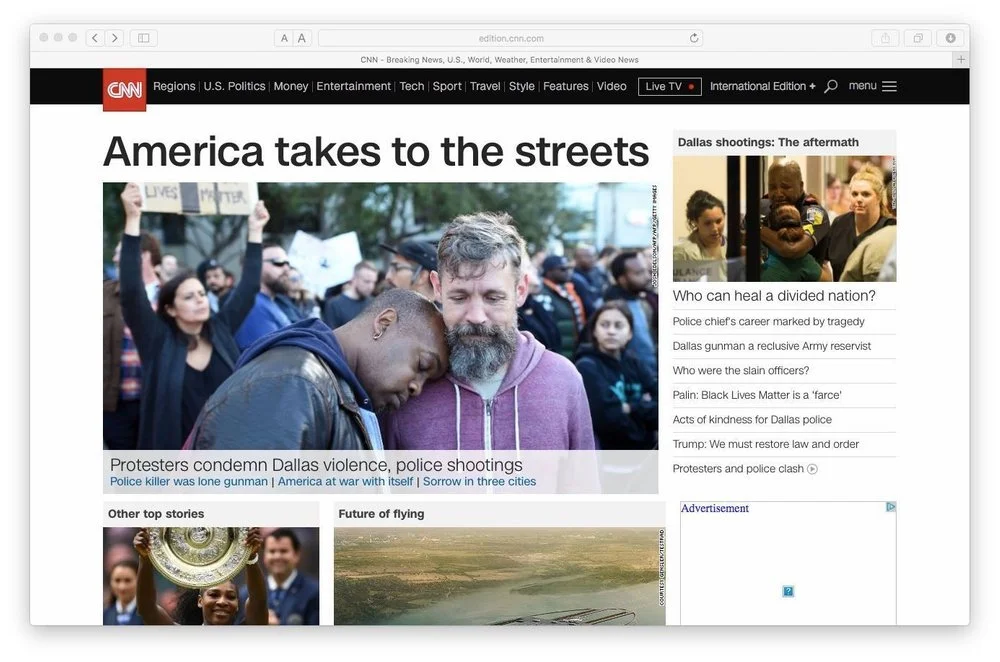Open Police killer was lone gunman link
The image size is (1000, 662).
tap(189, 482)
